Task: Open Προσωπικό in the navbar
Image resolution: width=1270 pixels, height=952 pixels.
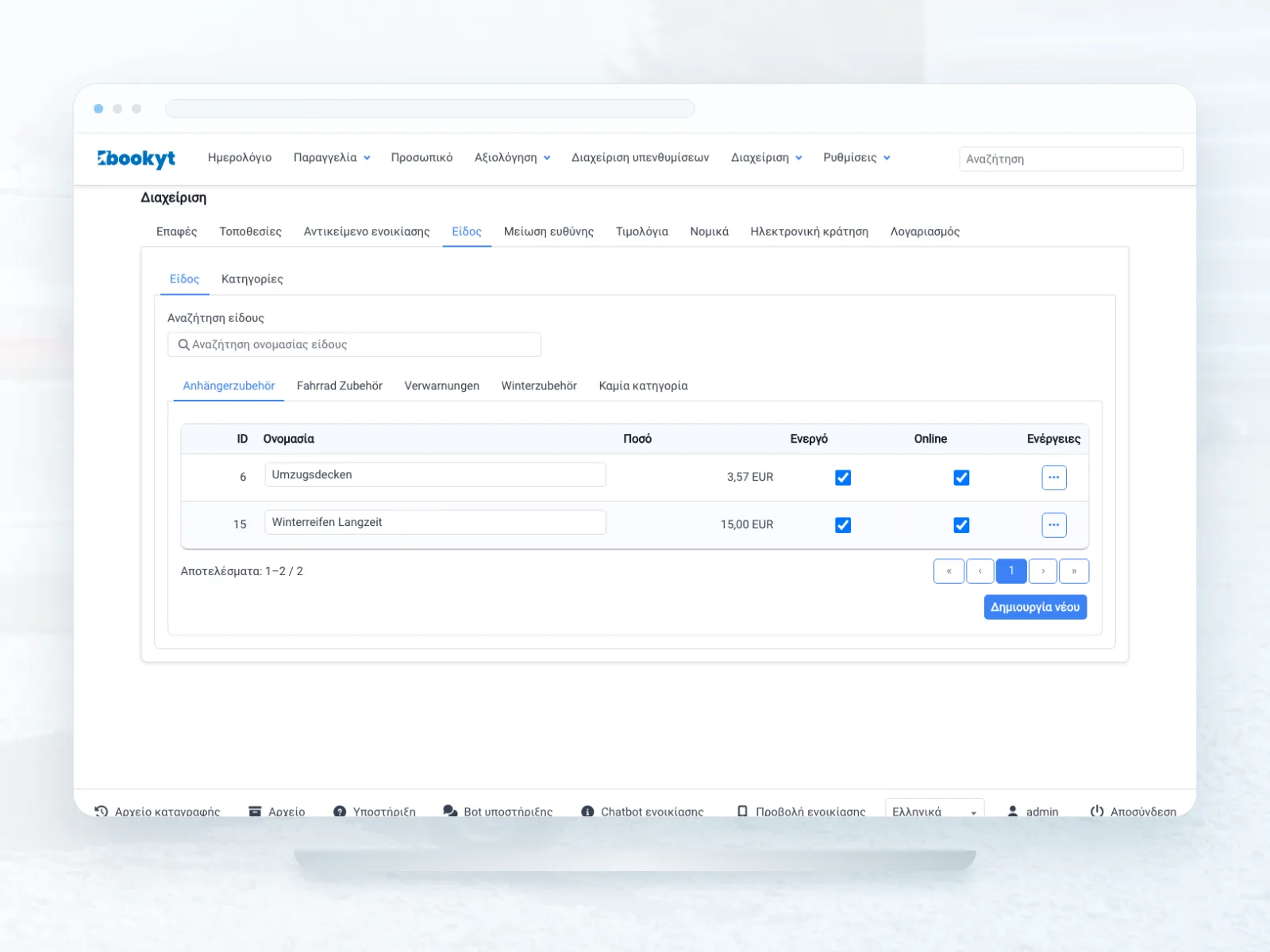Action: click(421, 158)
